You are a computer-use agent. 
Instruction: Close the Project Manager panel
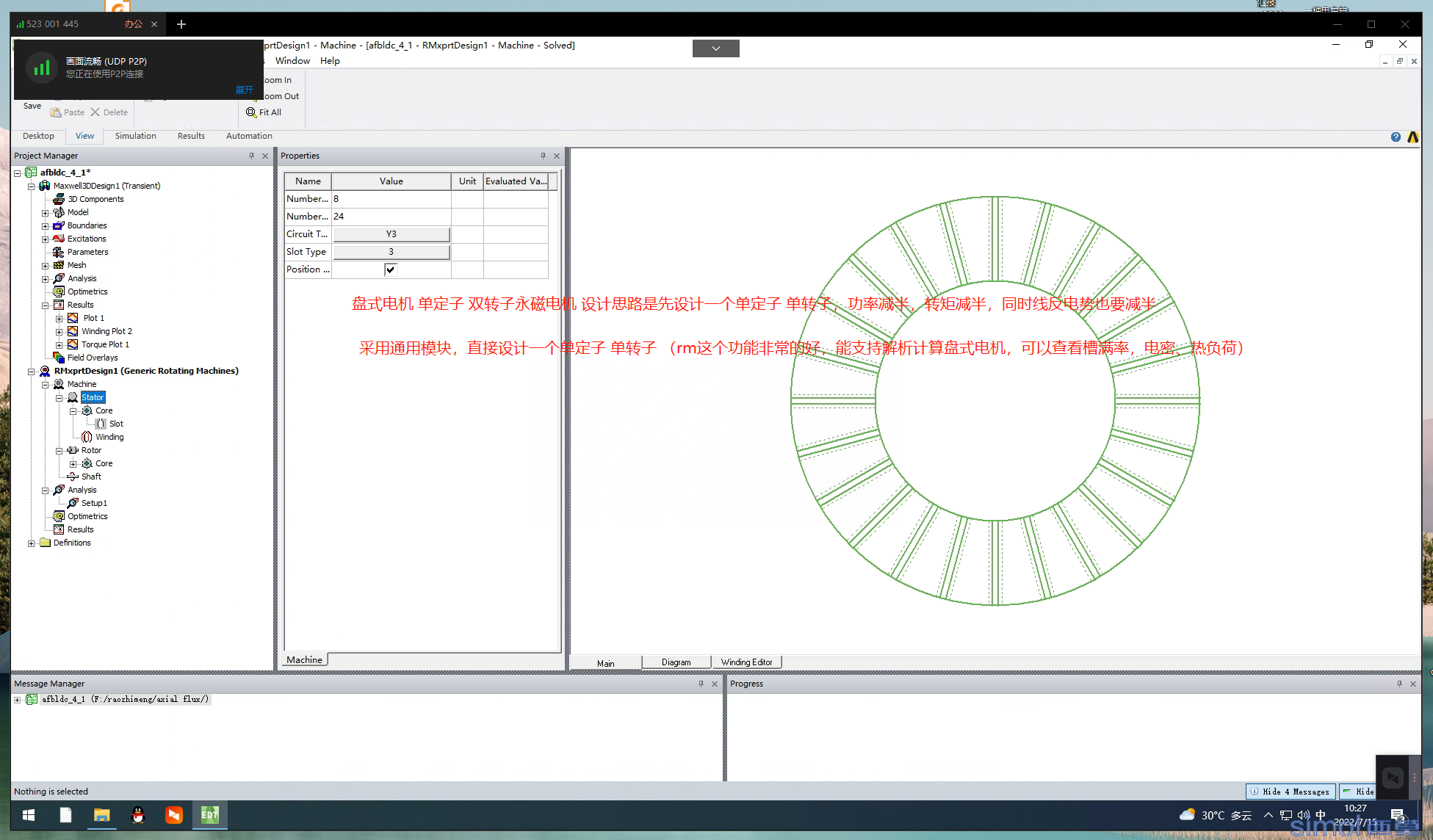coord(265,156)
